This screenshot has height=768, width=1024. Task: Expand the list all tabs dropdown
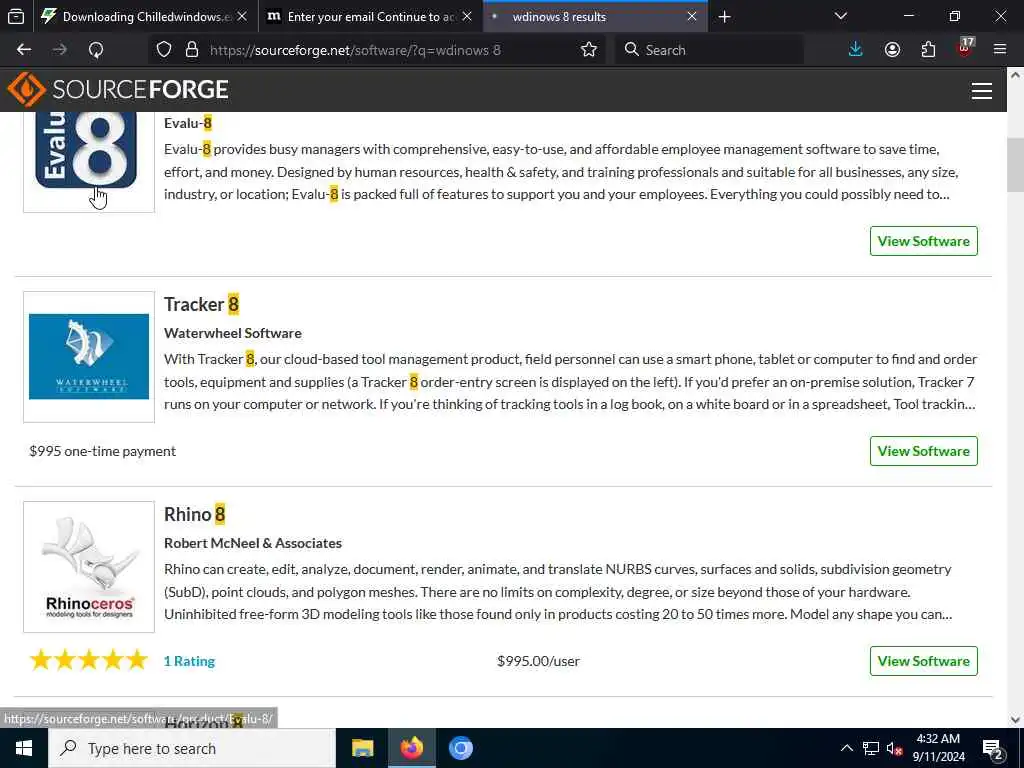[x=841, y=16]
